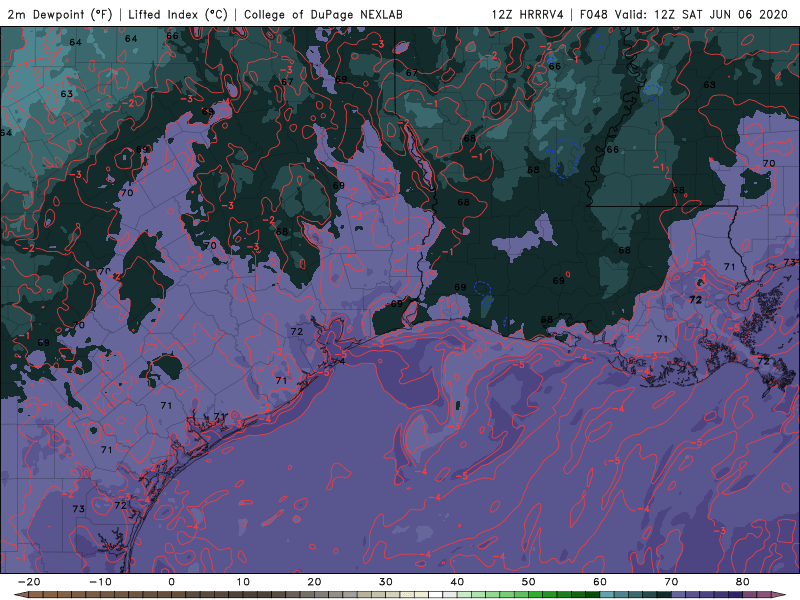Image resolution: width=800 pixels, height=600 pixels.
Task: Click the "College of DuPage NEXLAB" label
Action: click(x=323, y=14)
